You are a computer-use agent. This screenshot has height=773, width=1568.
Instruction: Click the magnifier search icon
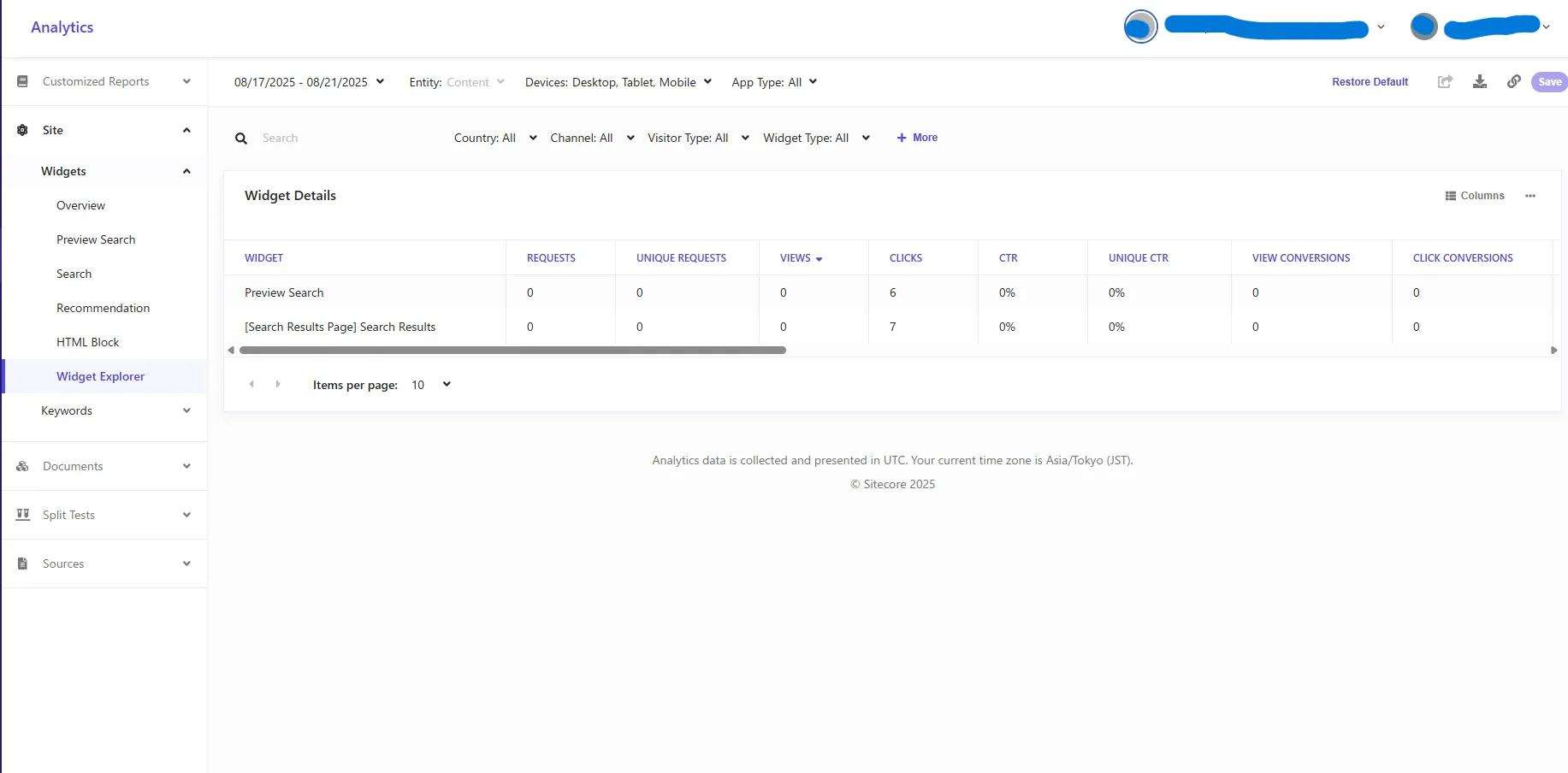(241, 139)
